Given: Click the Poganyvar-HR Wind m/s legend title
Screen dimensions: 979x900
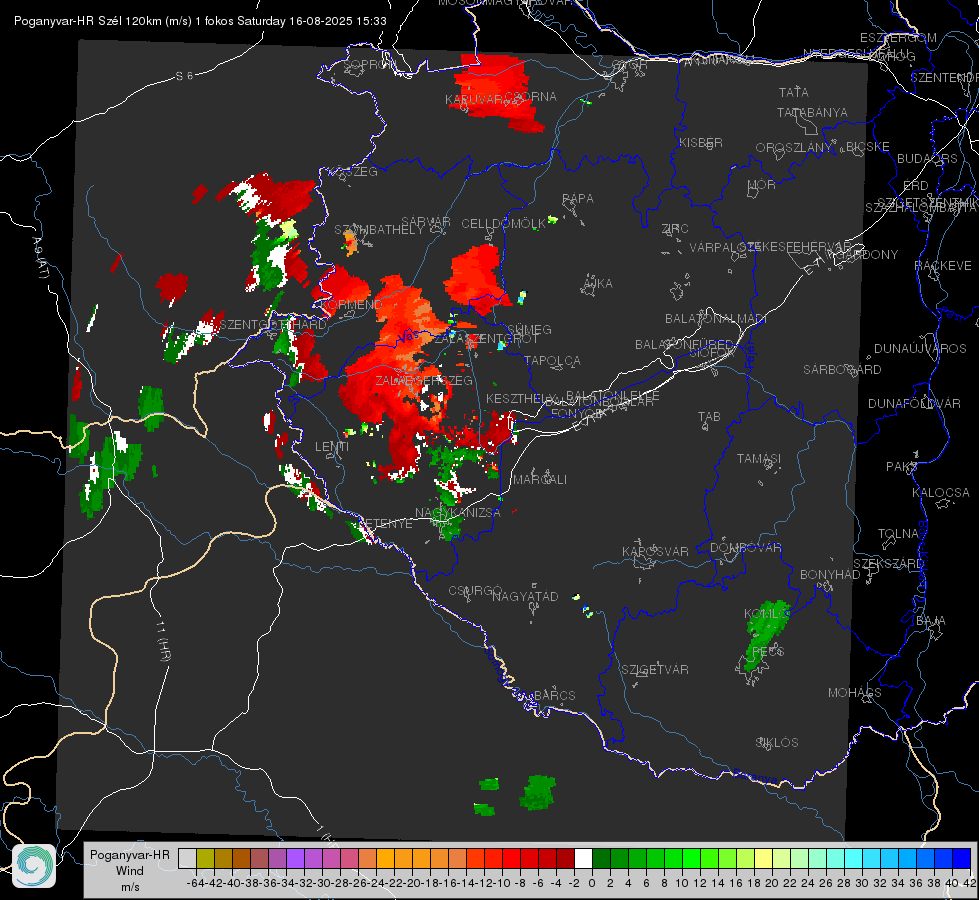Looking at the screenshot, I should click(130, 871).
